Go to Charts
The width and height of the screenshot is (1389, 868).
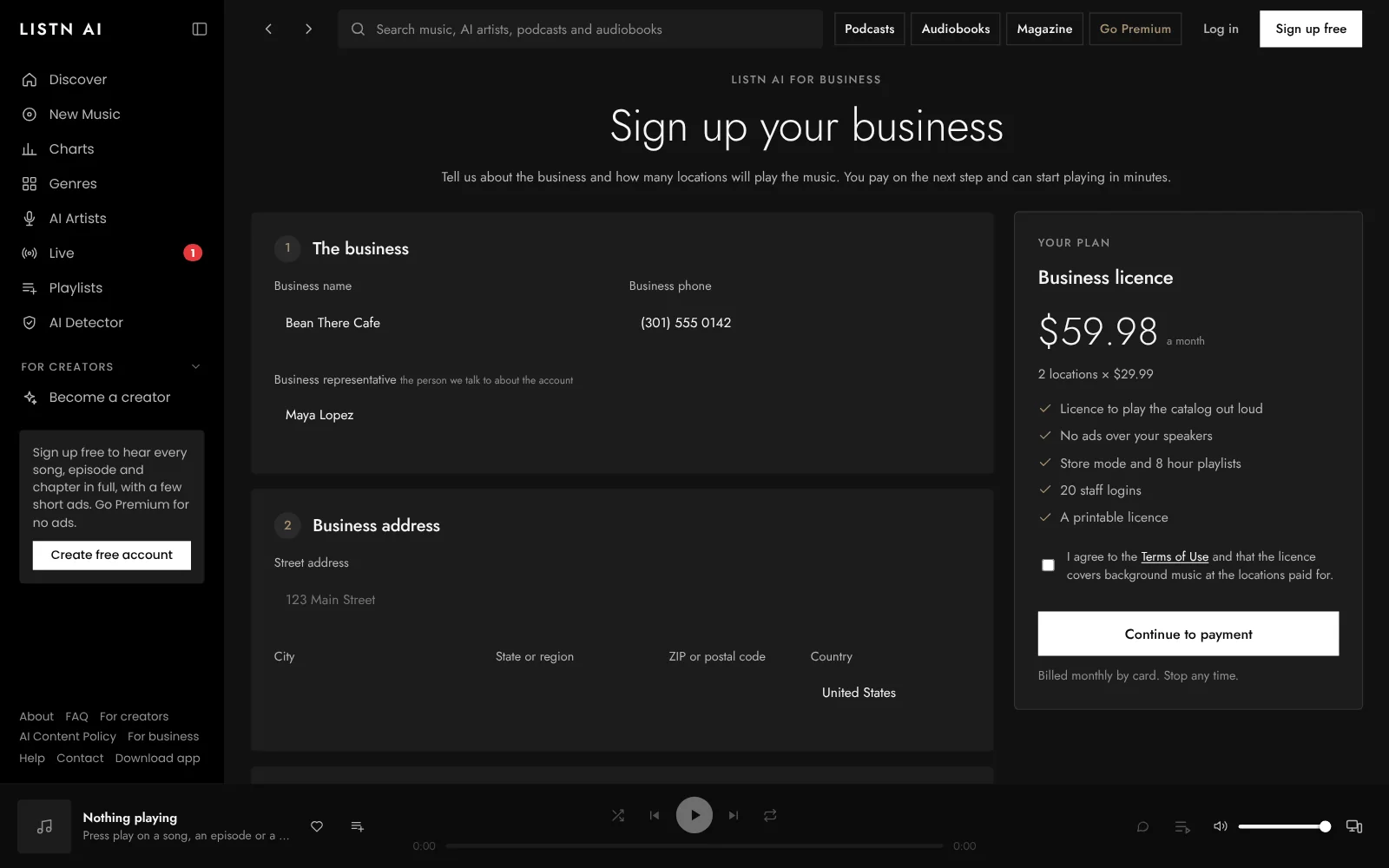coord(112,149)
